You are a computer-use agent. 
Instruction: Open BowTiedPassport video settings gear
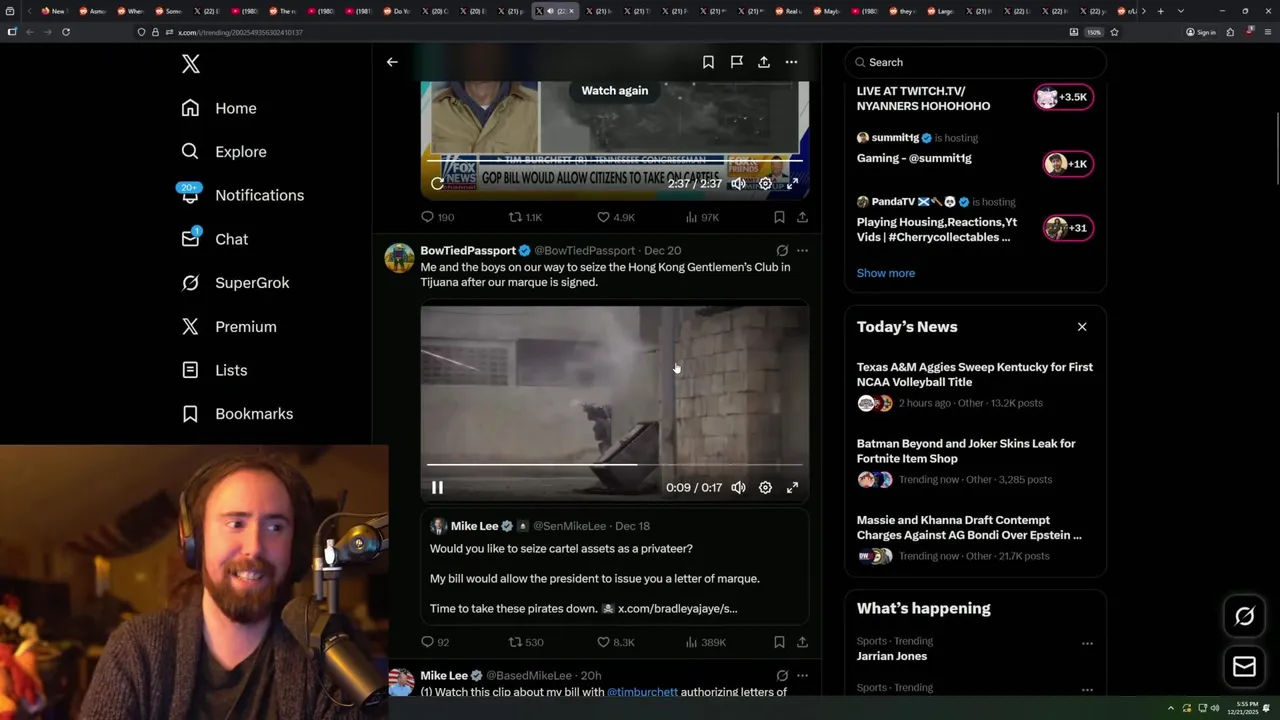pos(765,488)
